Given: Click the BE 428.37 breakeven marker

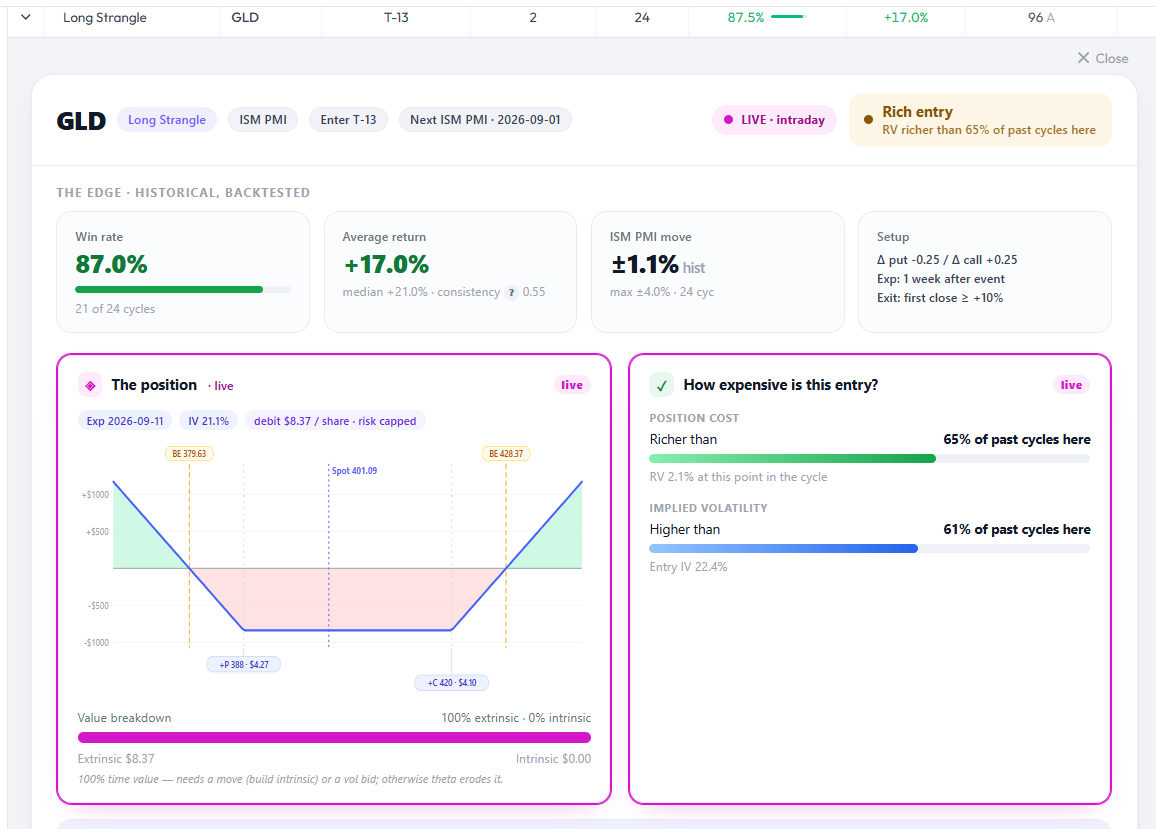Looking at the screenshot, I should point(506,454).
